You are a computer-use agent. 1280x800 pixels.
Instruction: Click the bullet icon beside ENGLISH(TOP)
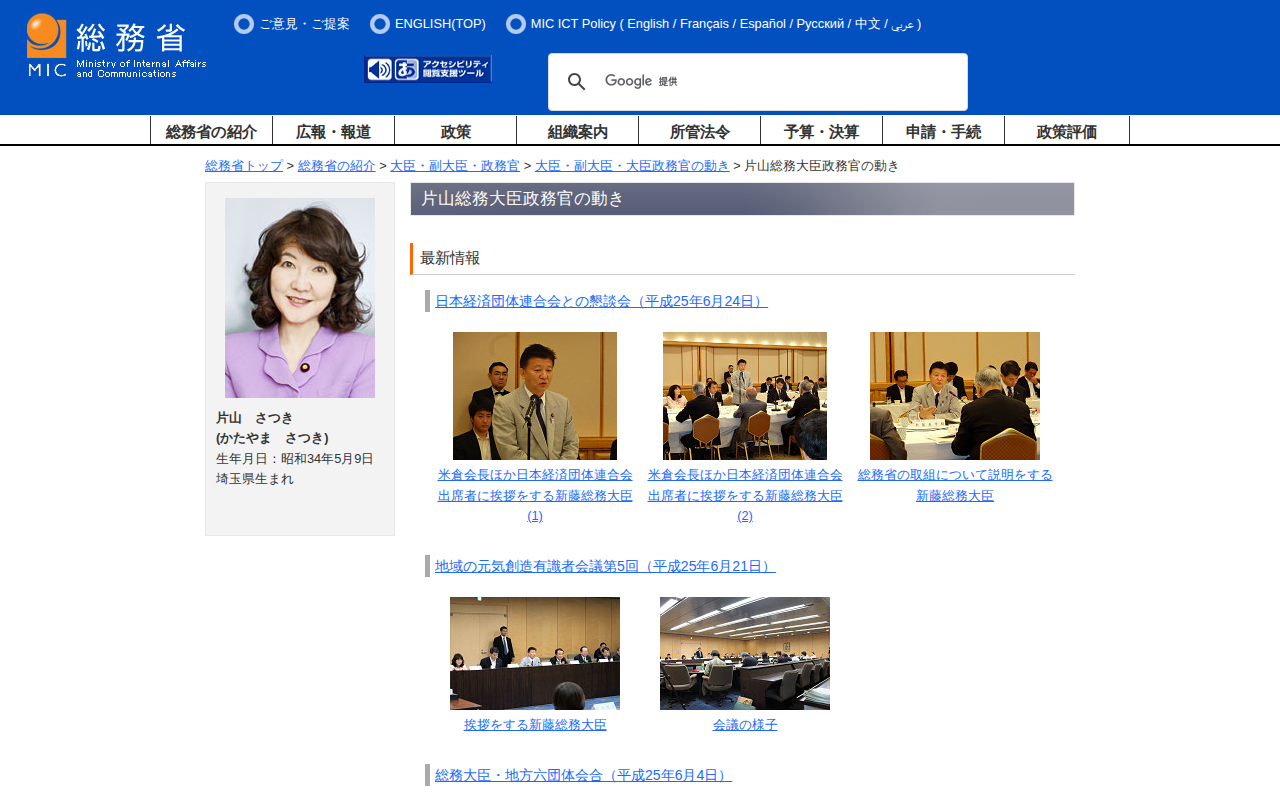tap(379, 24)
